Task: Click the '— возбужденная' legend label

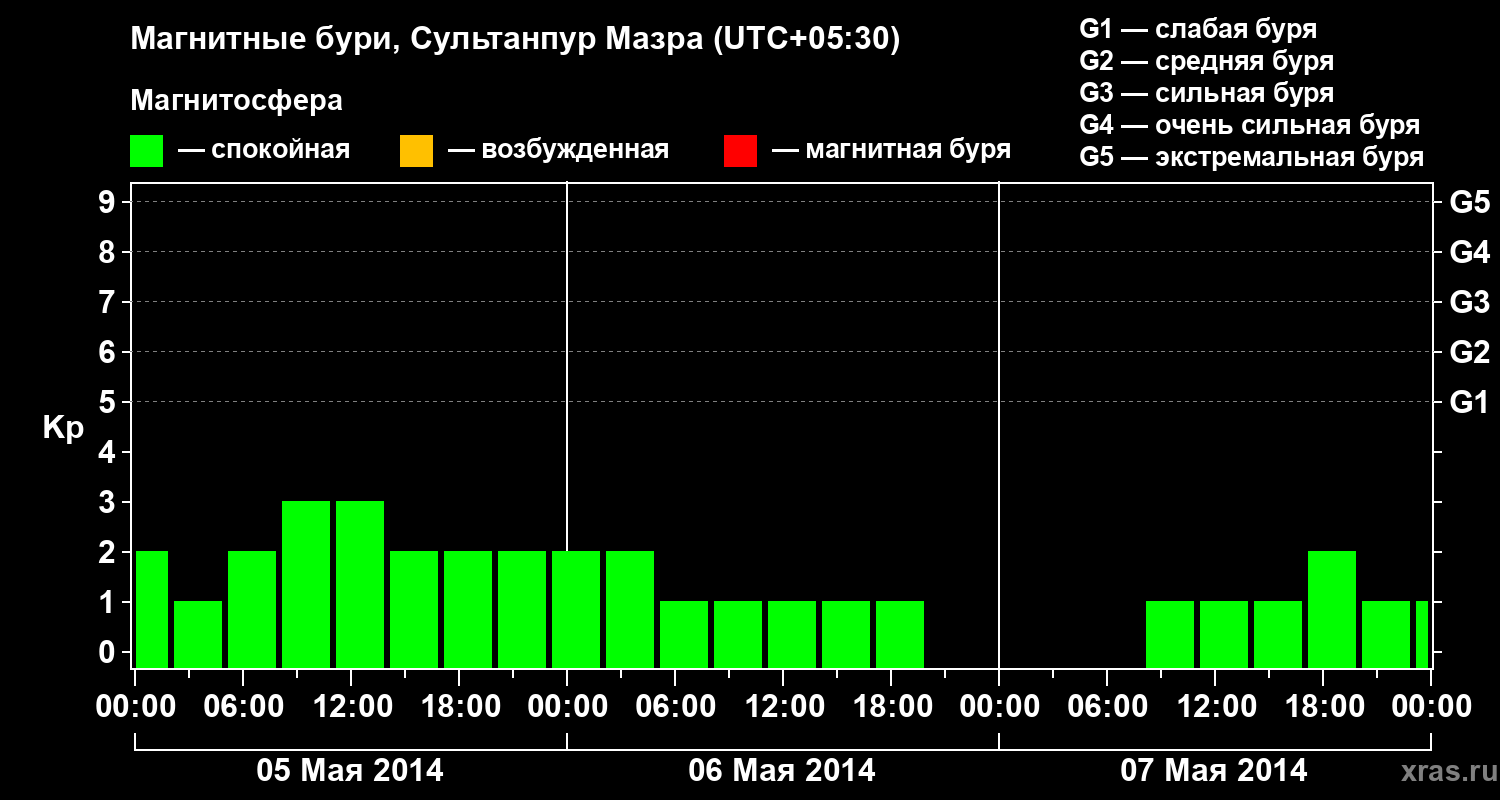Action: tap(558, 151)
